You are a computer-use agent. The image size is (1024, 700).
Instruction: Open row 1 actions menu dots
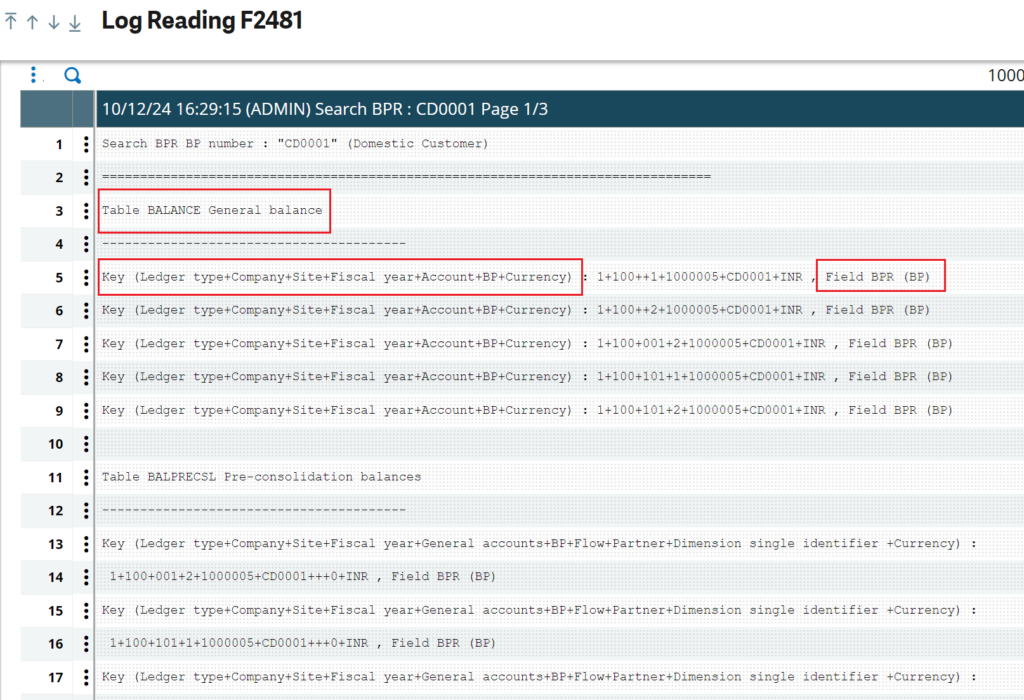pyautogui.click(x=86, y=144)
